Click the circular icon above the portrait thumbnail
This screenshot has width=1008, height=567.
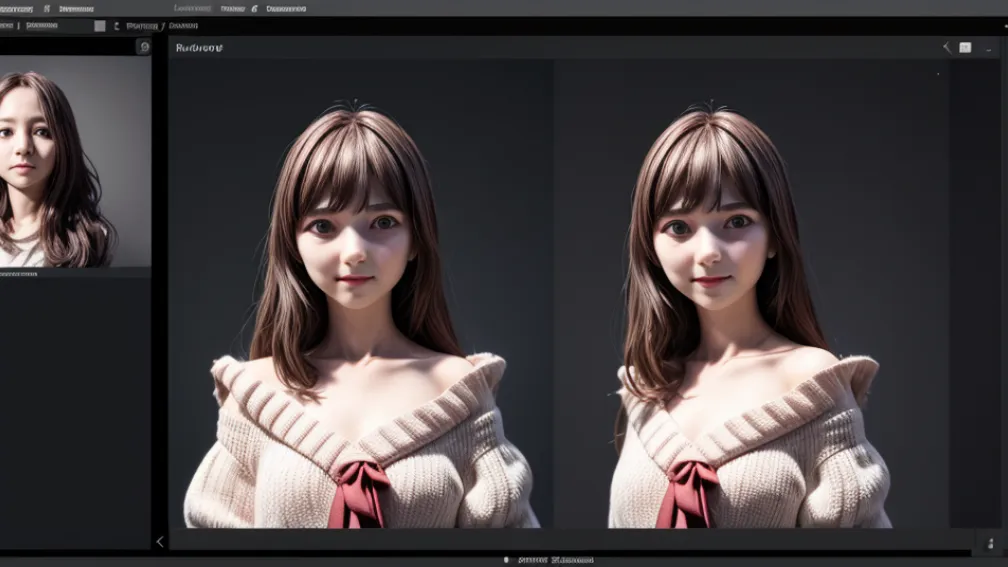pos(144,47)
